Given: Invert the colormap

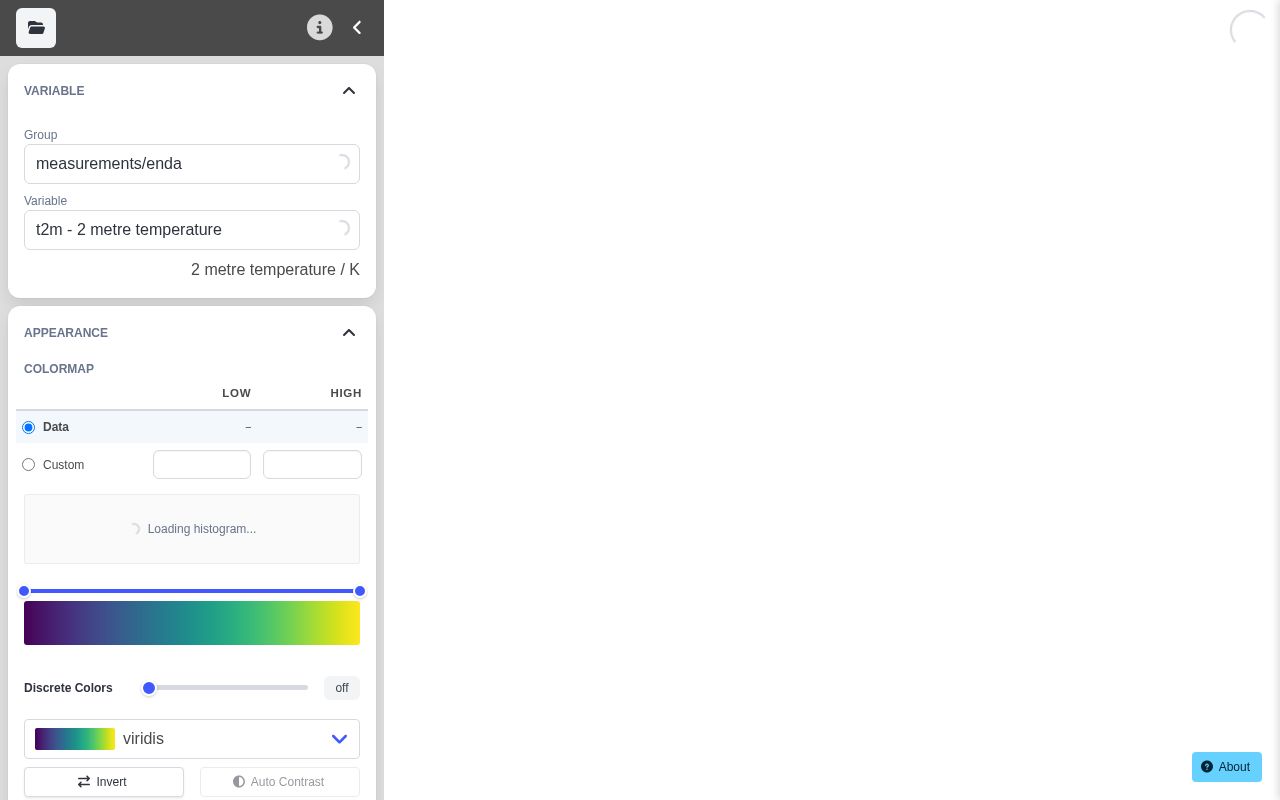Looking at the screenshot, I should [x=104, y=782].
